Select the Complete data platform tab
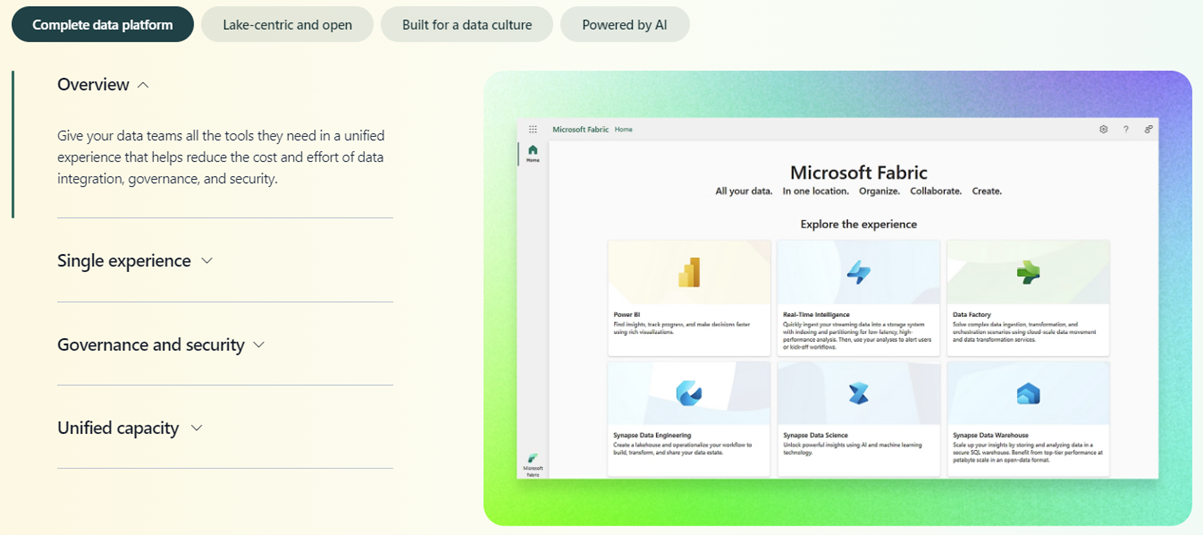 [x=103, y=24]
